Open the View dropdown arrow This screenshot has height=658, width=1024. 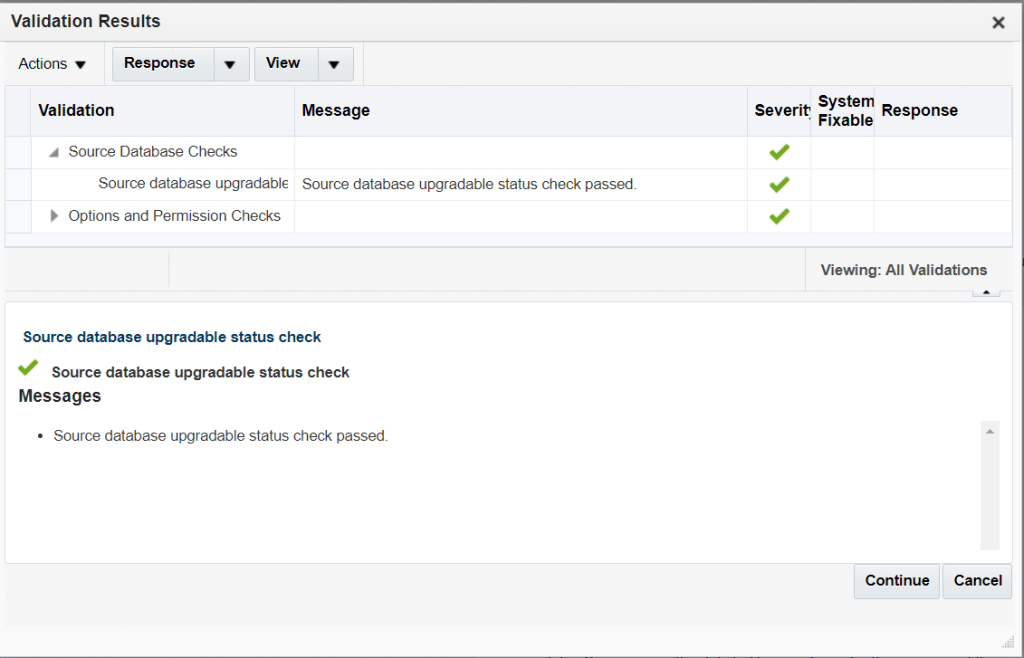(334, 64)
